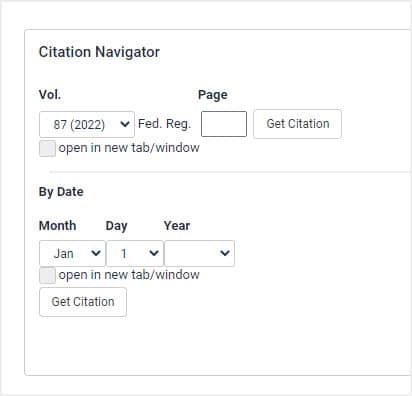Screen dimensions: 412x396
Task: Click "open in new tab/window" text below volume
Action: (x=129, y=148)
